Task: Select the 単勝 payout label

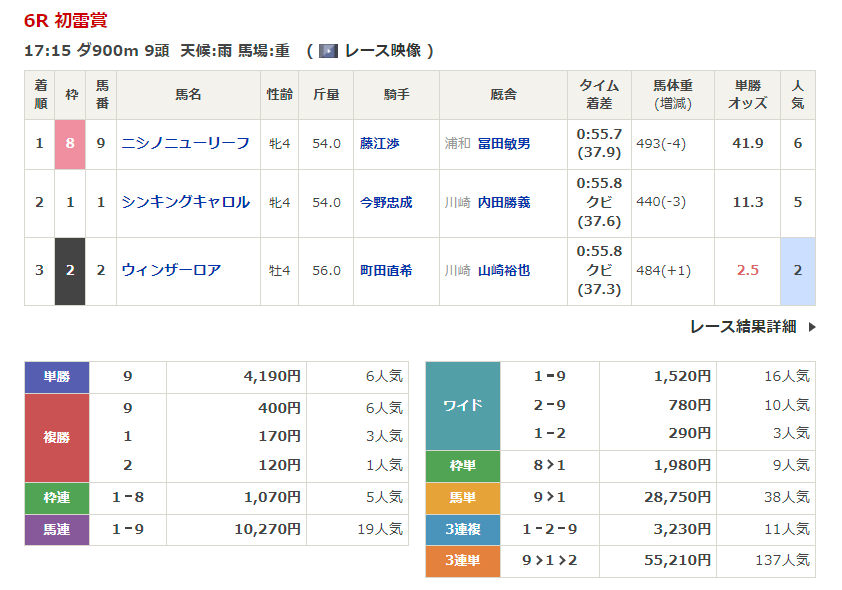Action: click(x=57, y=377)
